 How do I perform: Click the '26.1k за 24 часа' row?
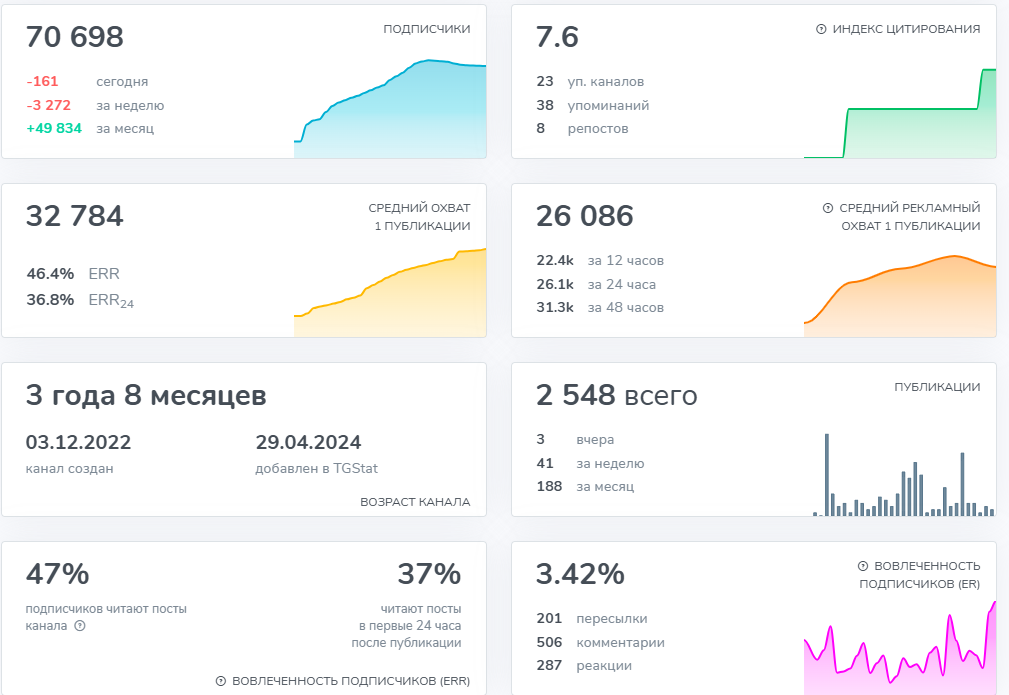[596, 284]
